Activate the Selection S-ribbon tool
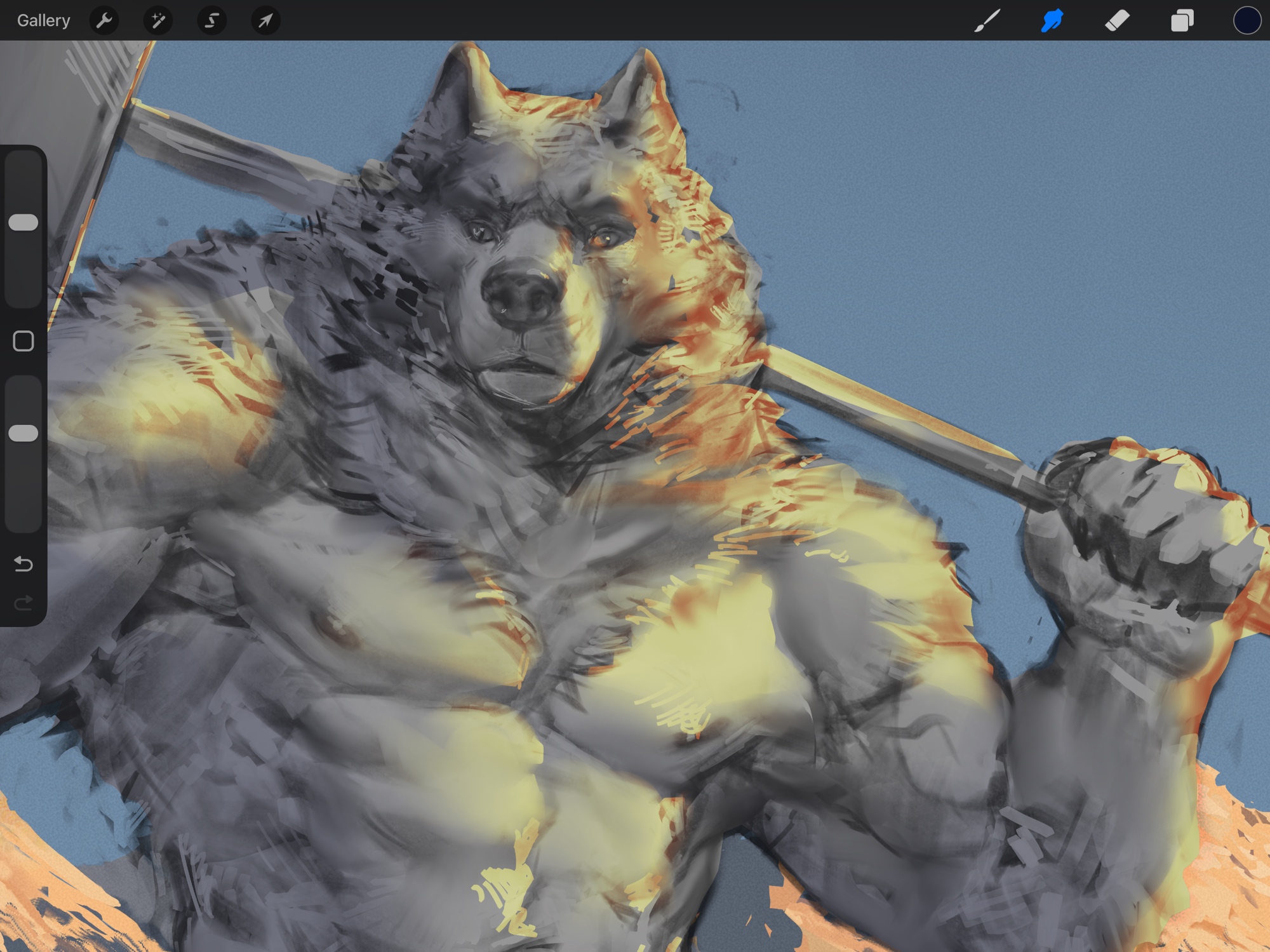 (x=211, y=20)
